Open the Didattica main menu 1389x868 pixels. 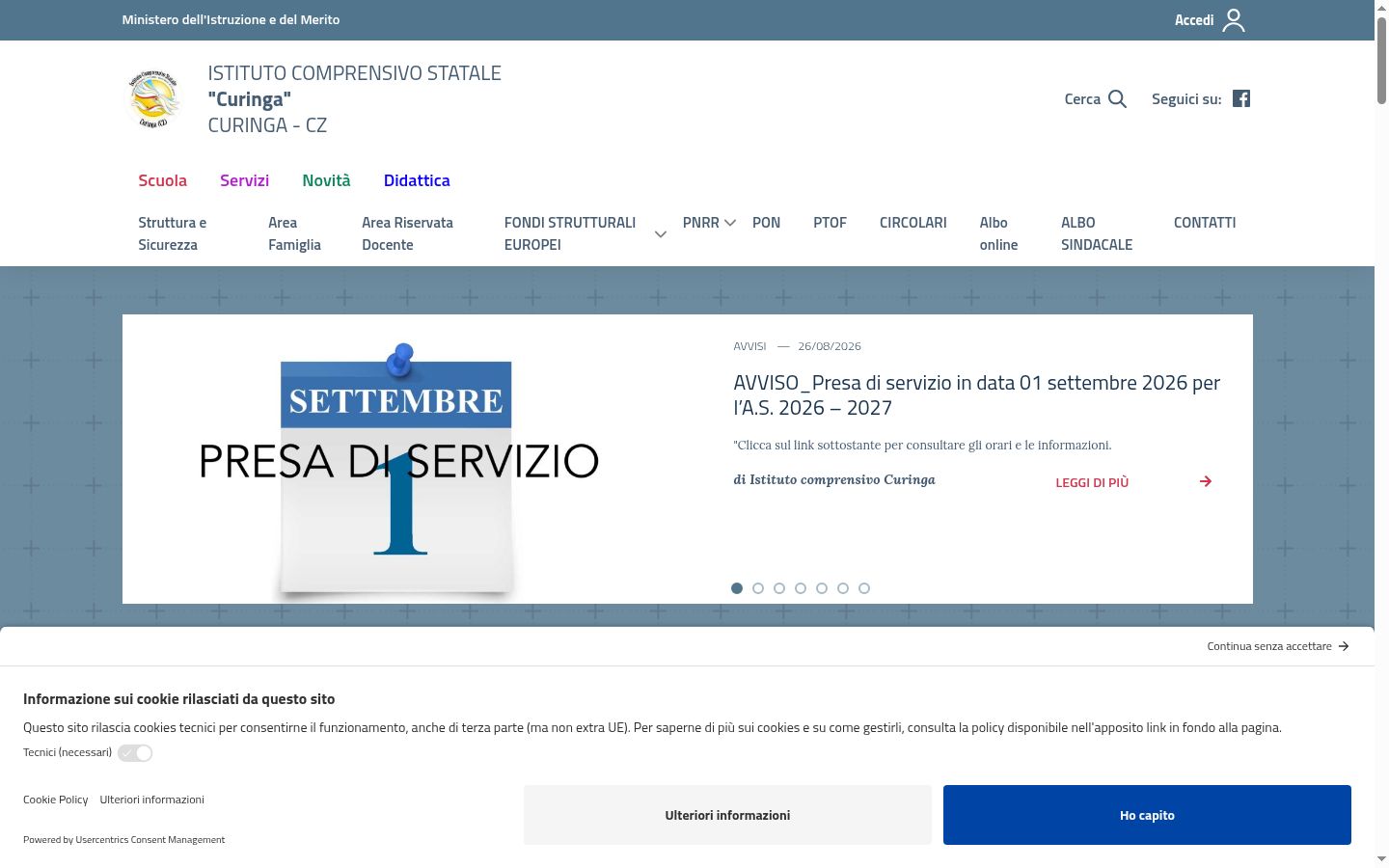(417, 180)
